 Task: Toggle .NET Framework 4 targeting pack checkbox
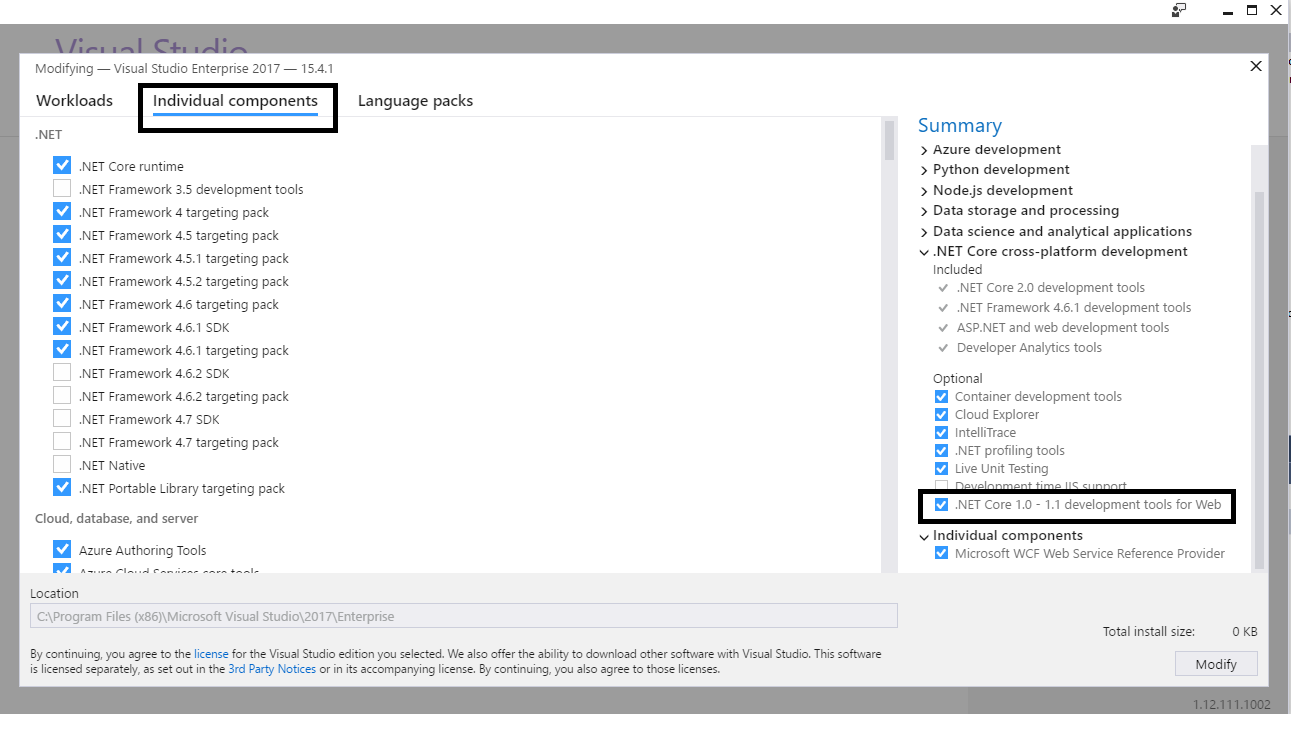tap(62, 212)
